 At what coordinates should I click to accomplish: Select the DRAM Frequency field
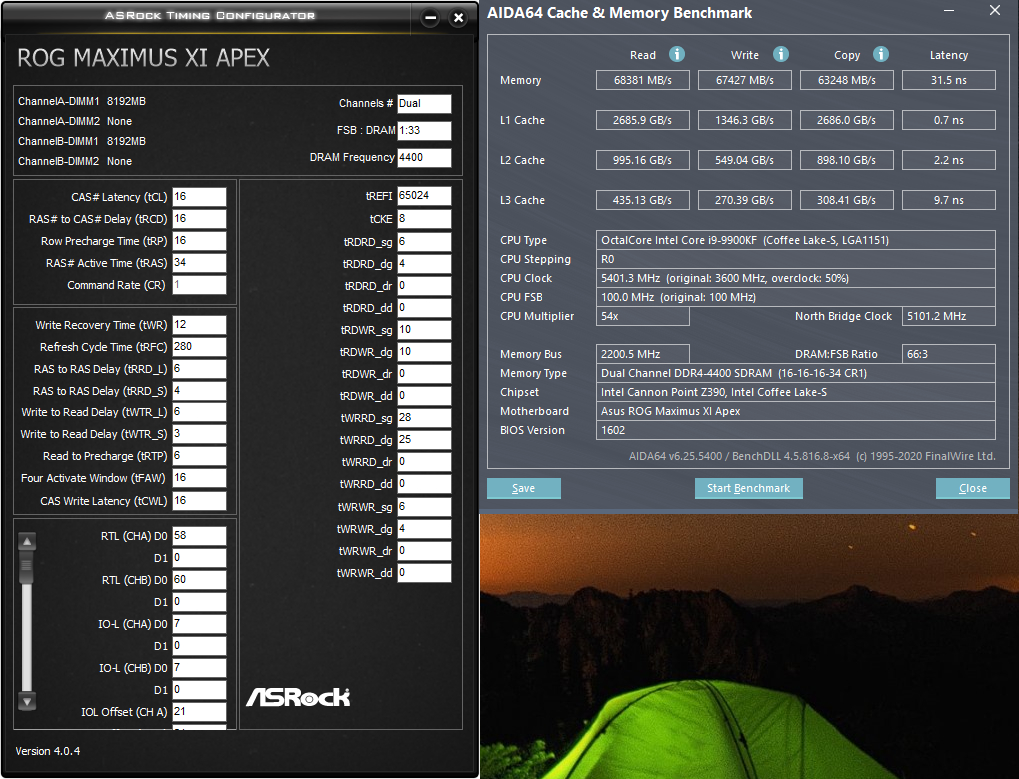point(424,158)
